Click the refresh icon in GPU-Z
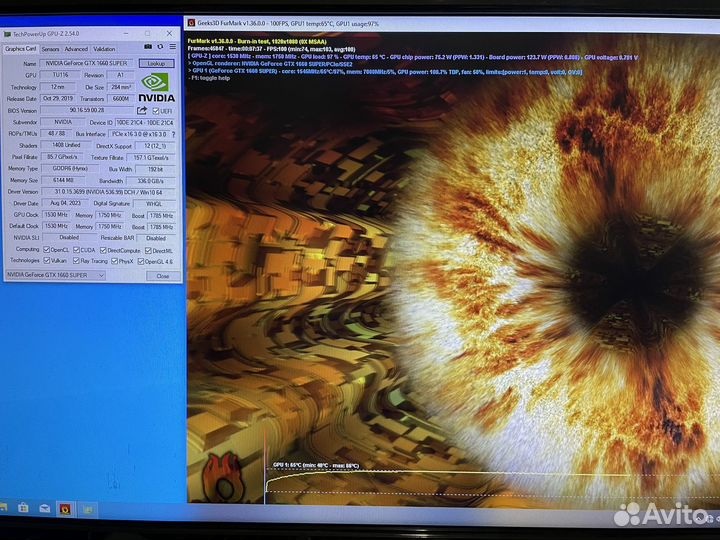The image size is (720, 540). point(160,47)
